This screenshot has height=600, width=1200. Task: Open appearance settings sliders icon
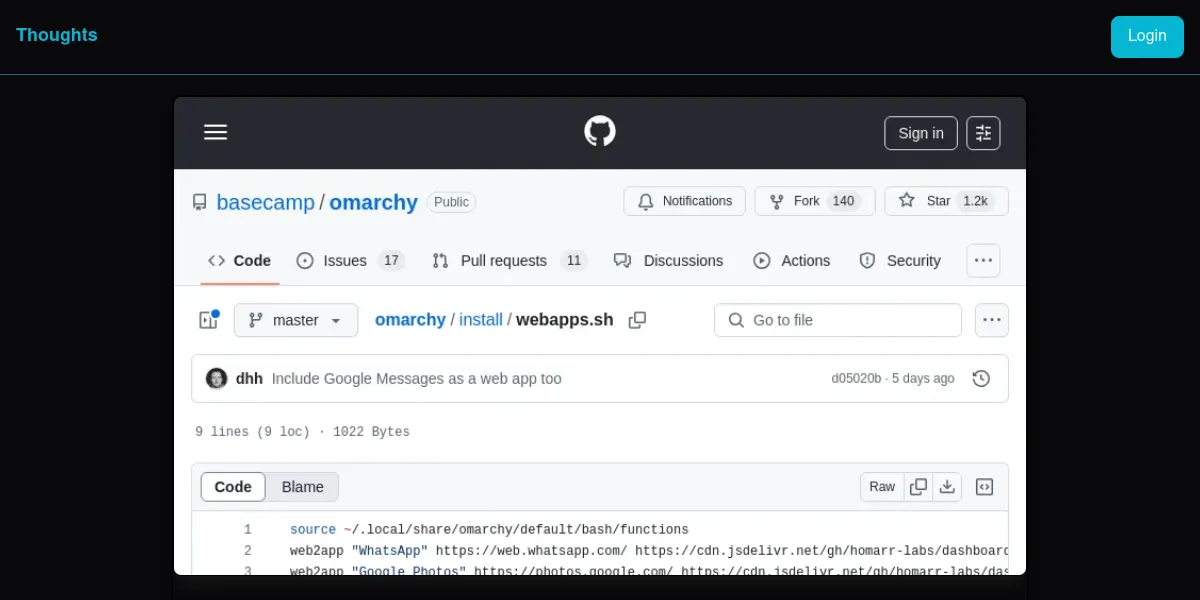pos(983,133)
